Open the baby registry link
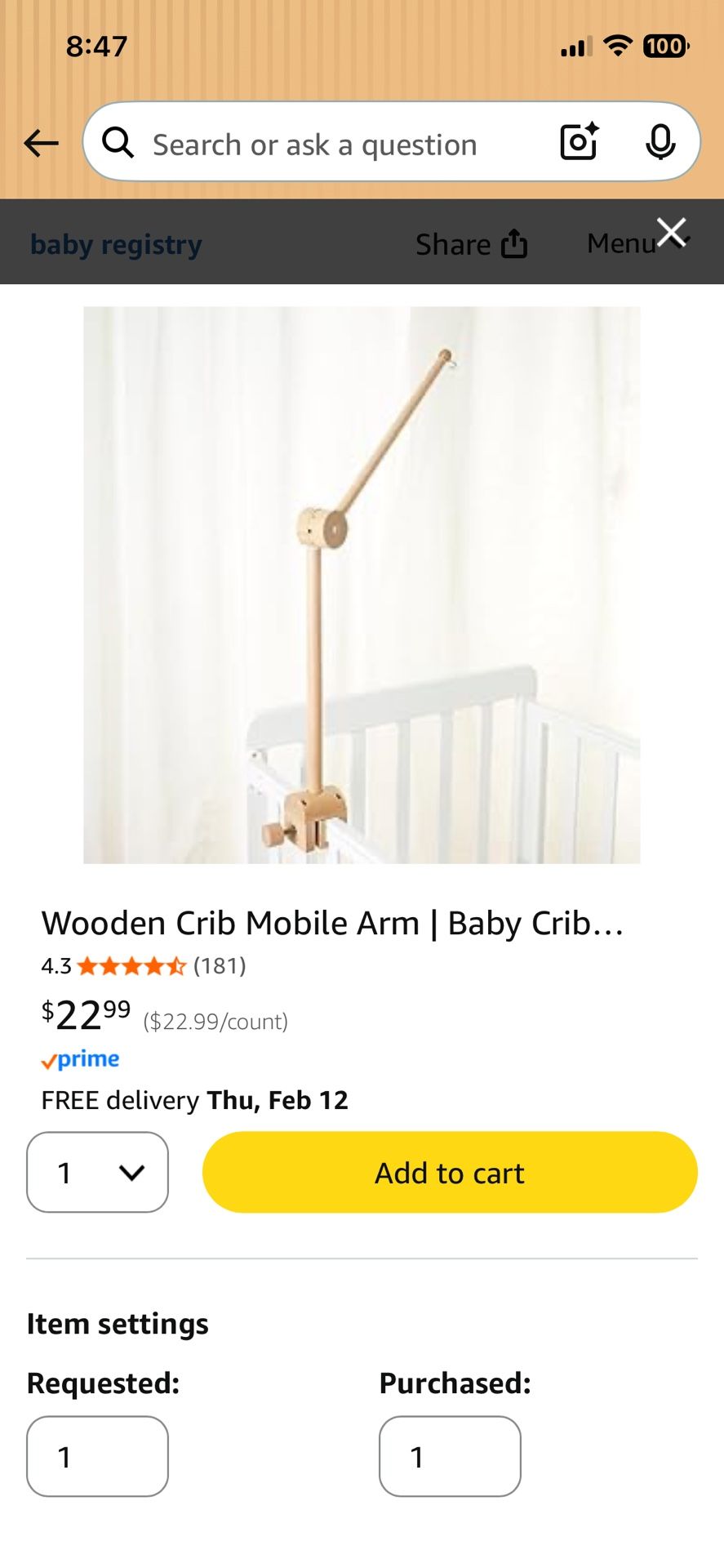This screenshot has height=1568, width=724. tap(116, 244)
